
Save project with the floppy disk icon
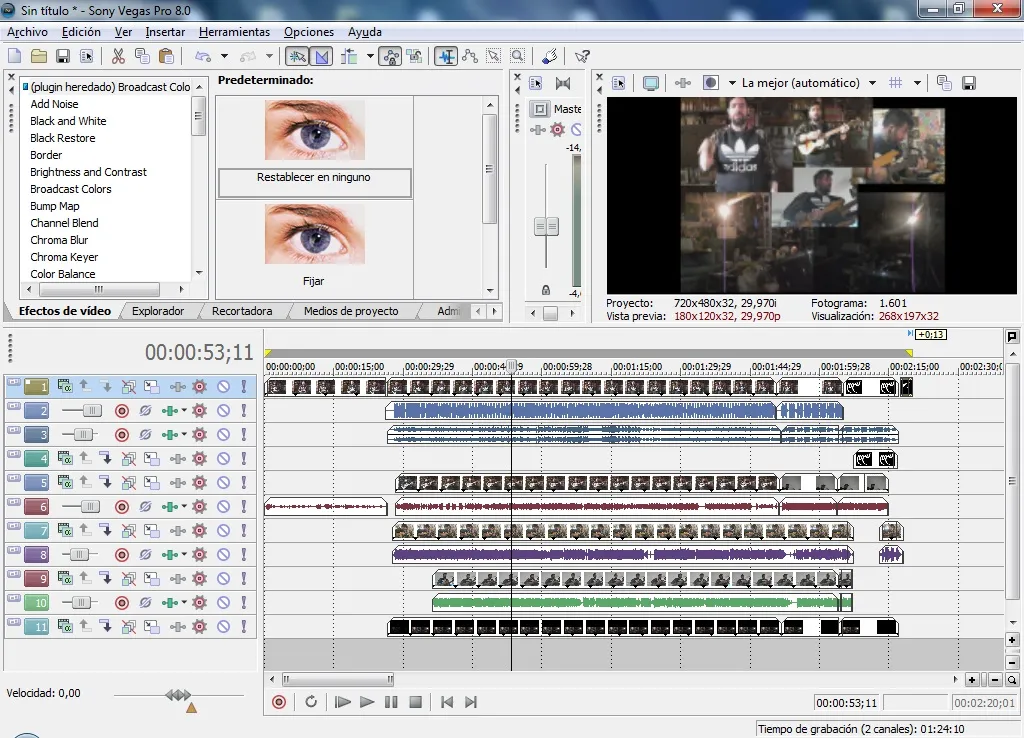pyautogui.click(x=63, y=56)
